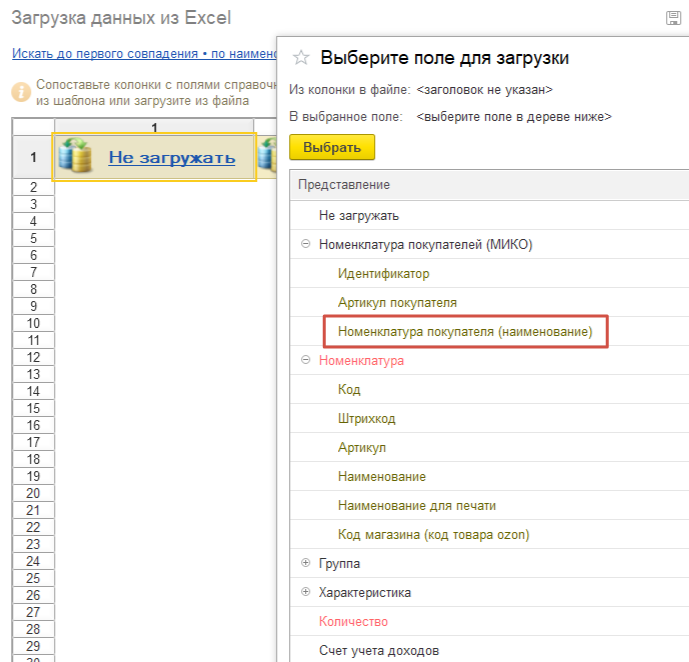The height and width of the screenshot is (662, 689).
Task: Select the 'Счет учета доходов' field
Action: 379,650
